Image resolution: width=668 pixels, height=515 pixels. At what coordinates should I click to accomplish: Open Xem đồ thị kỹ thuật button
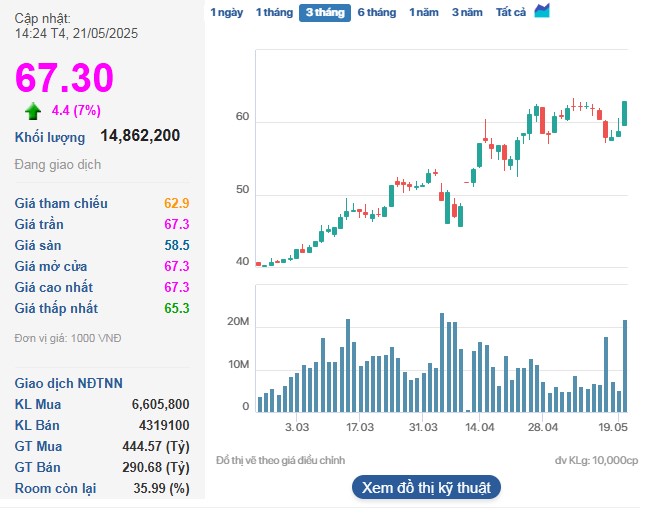coord(425,488)
